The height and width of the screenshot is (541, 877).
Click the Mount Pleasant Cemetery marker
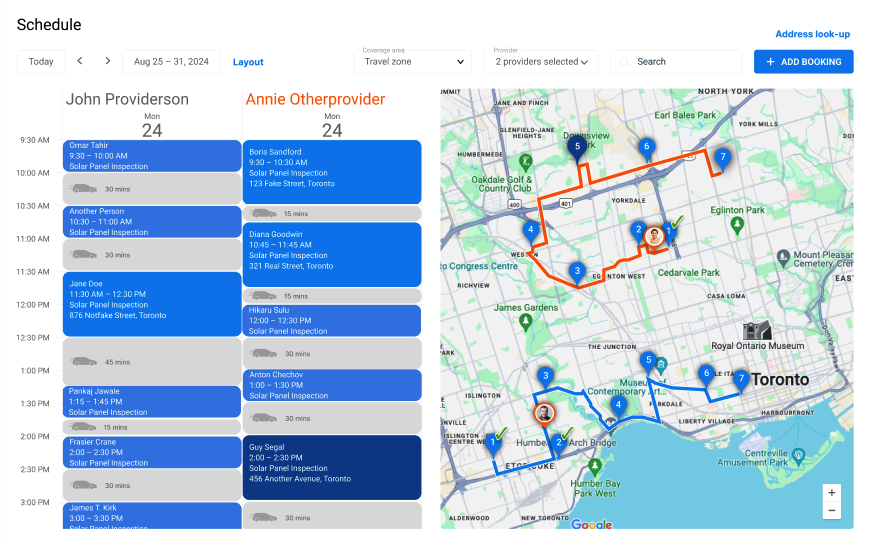click(x=784, y=258)
